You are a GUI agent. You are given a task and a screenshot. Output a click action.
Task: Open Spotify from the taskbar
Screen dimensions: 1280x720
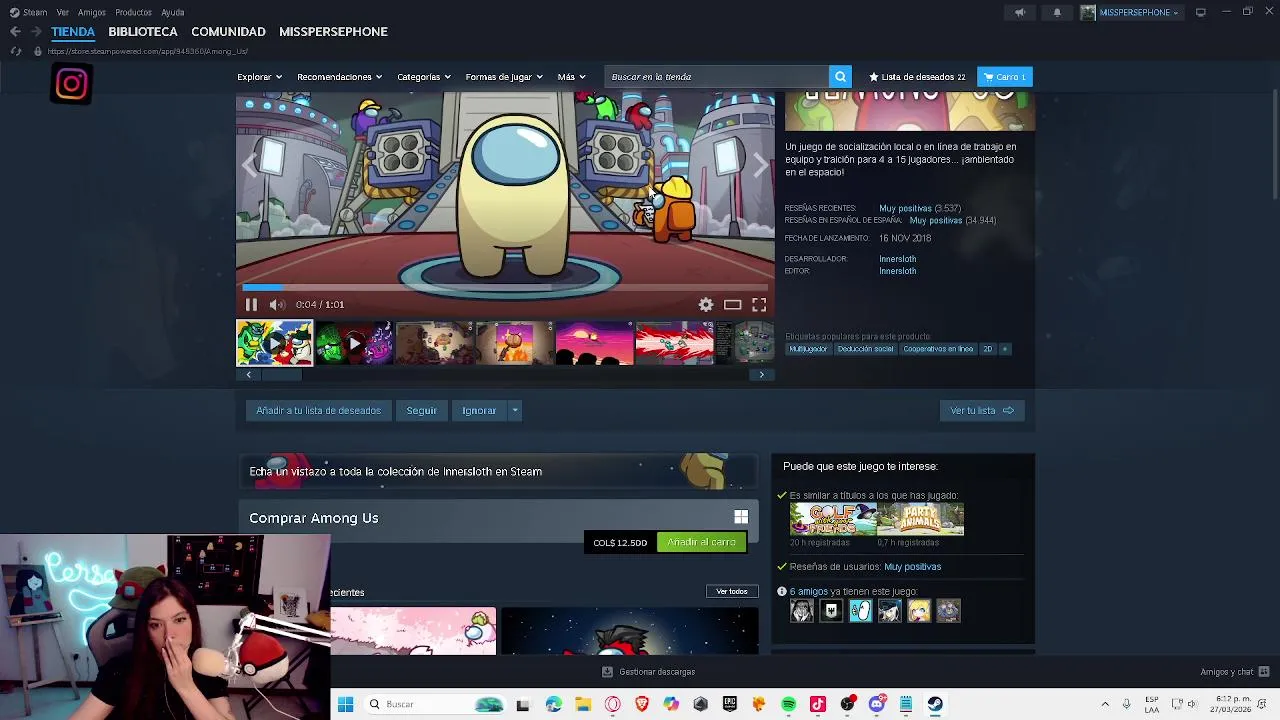[x=788, y=704]
